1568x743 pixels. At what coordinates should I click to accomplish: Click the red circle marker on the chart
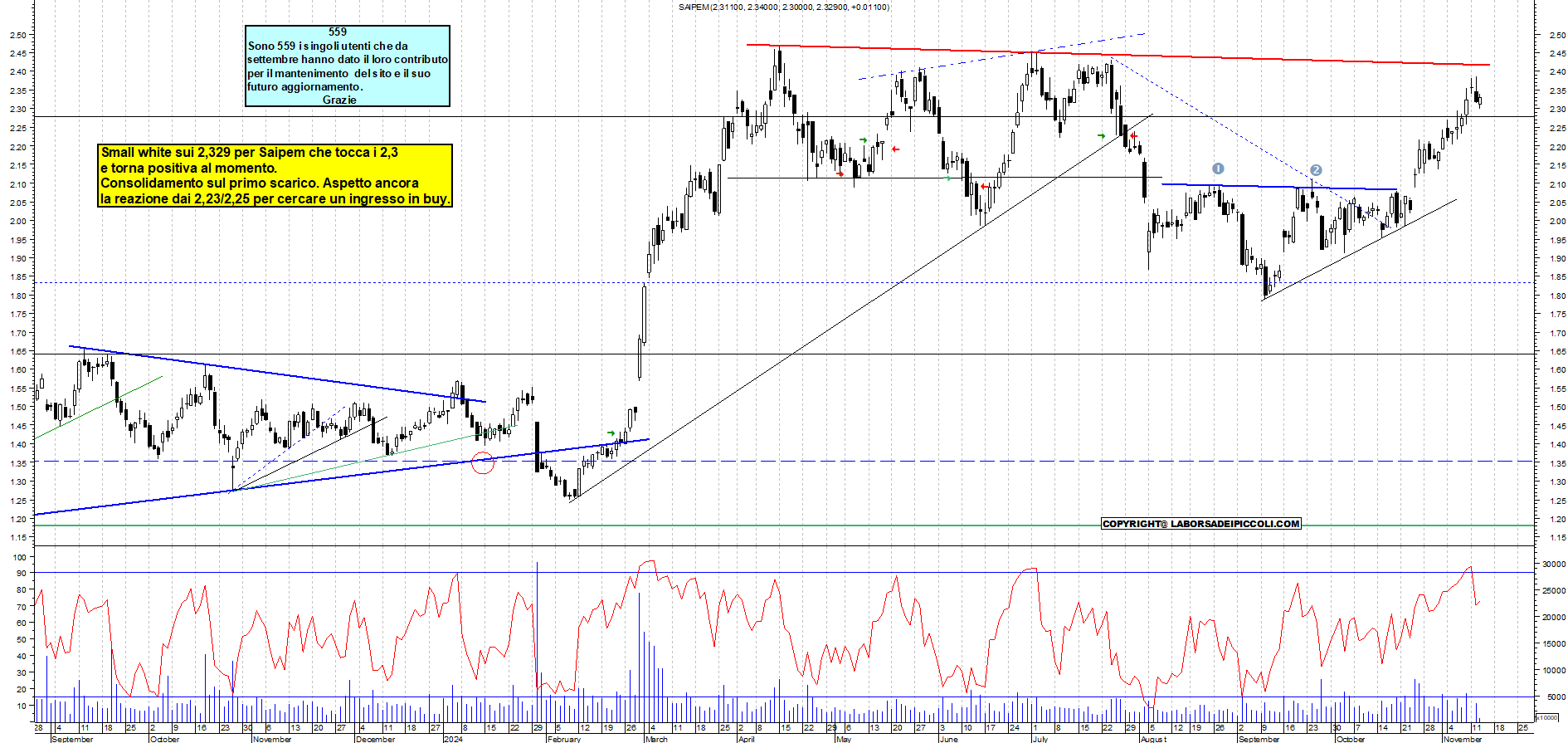coord(483,463)
